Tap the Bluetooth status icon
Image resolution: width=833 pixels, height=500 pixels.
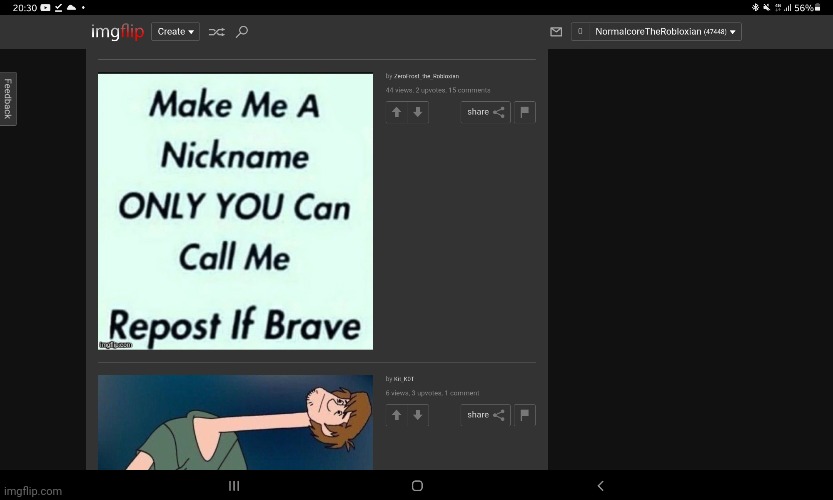click(755, 7)
